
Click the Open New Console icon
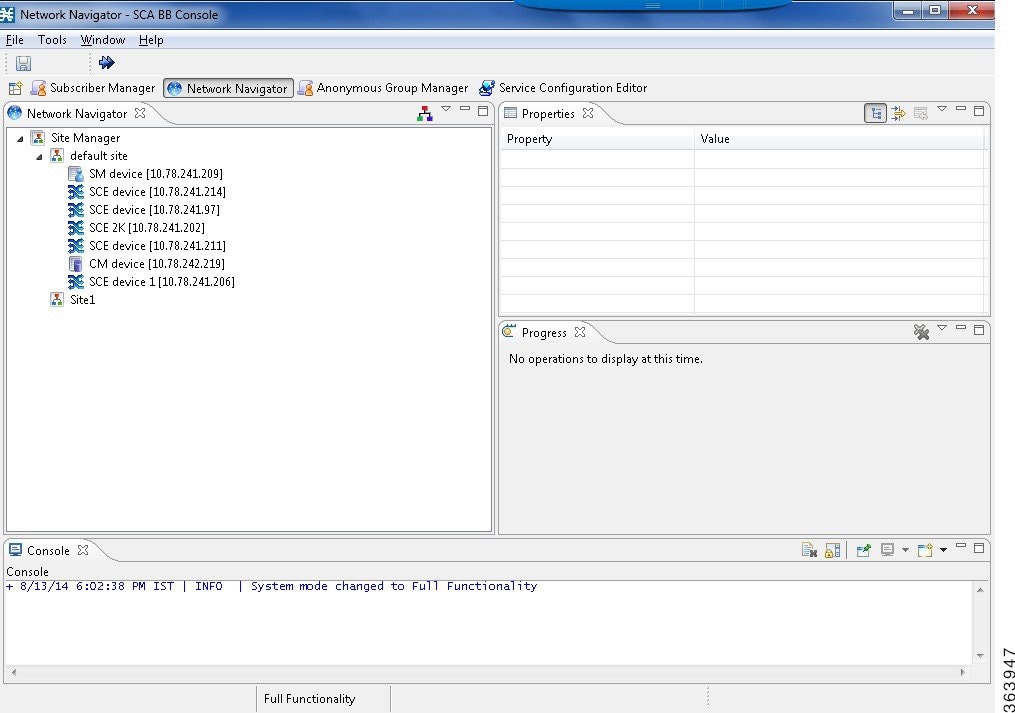tap(926, 550)
